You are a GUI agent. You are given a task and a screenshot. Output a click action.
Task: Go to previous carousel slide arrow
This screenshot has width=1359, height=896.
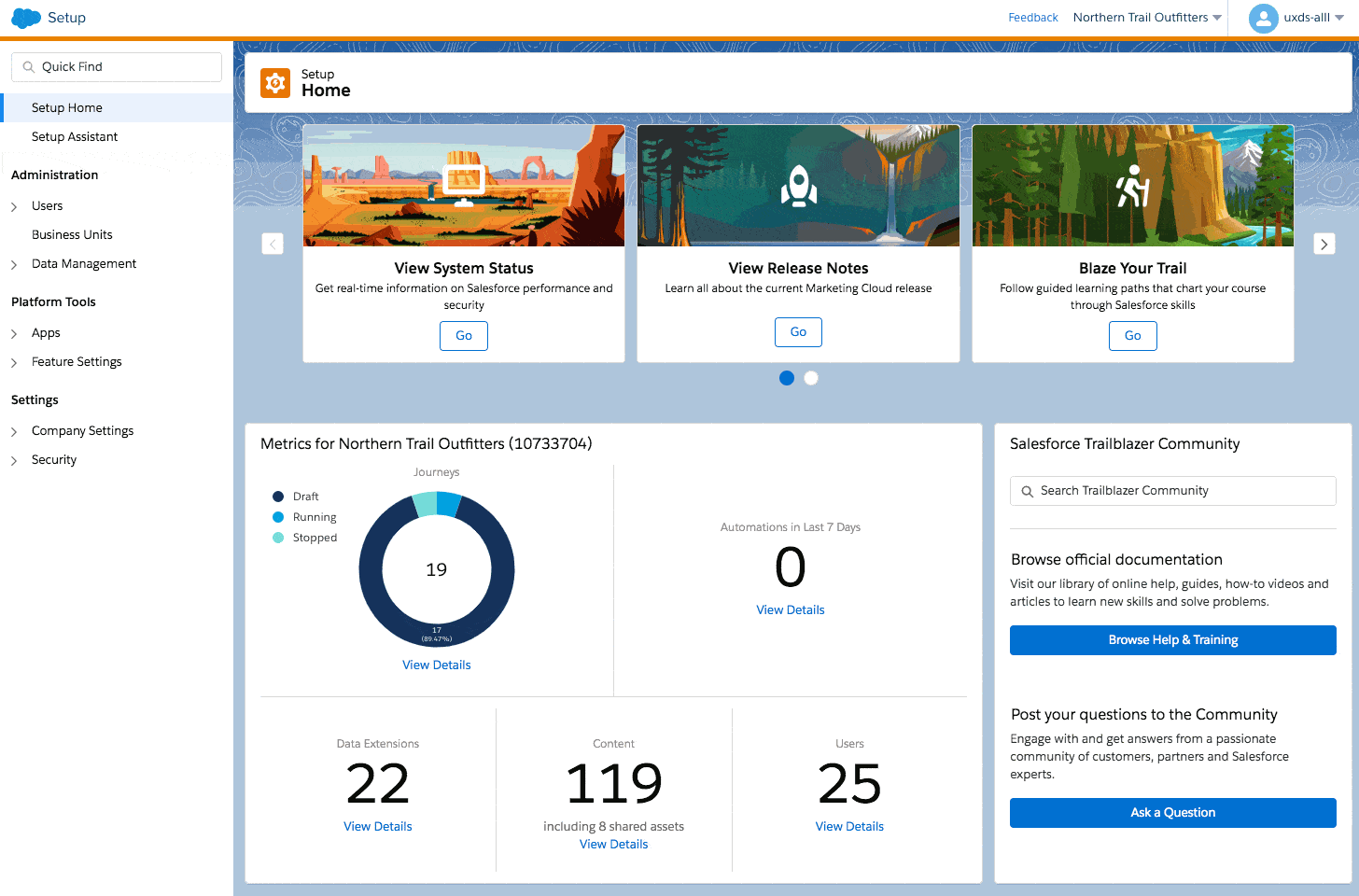pyautogui.click(x=273, y=244)
